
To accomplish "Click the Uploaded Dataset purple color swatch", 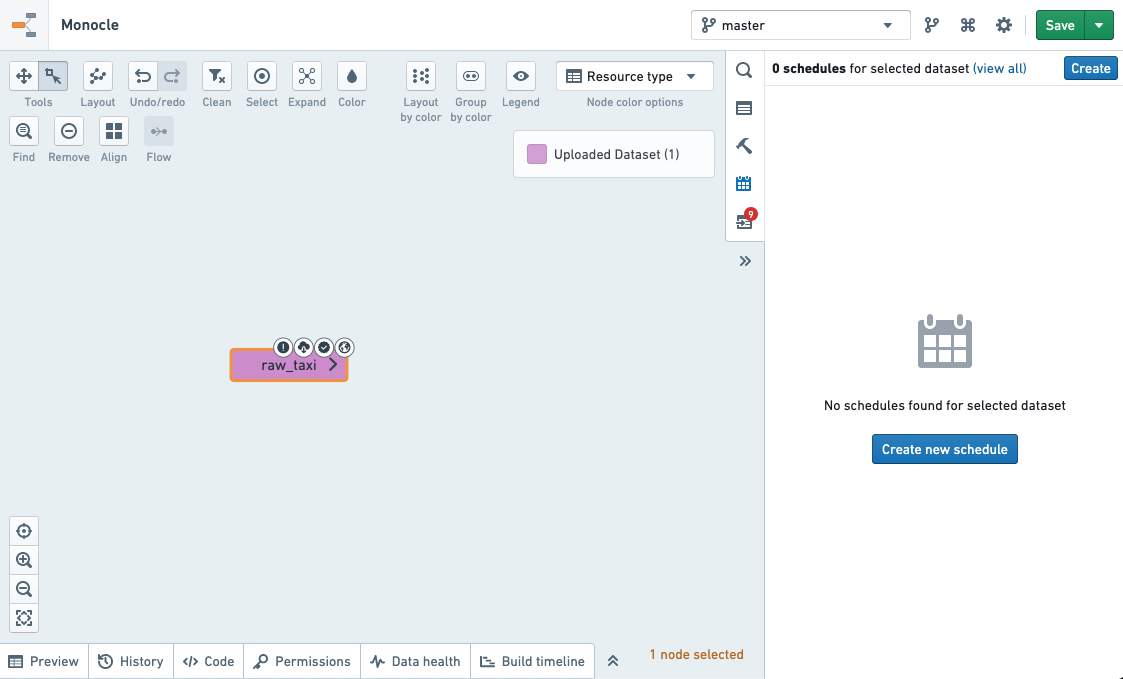I will click(537, 154).
